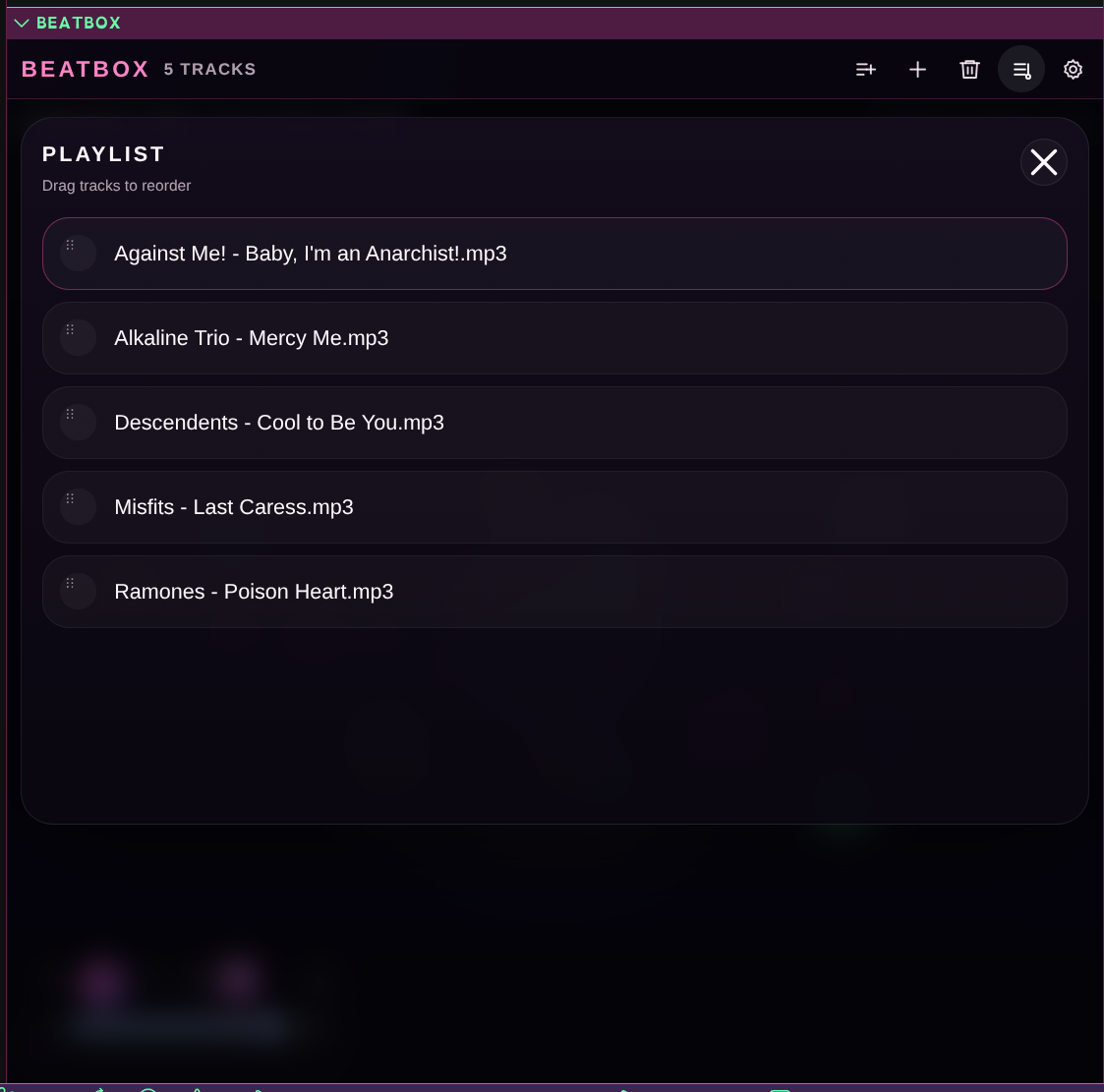
Task: Click the PLAYLIST panel heading
Action: 103,154
